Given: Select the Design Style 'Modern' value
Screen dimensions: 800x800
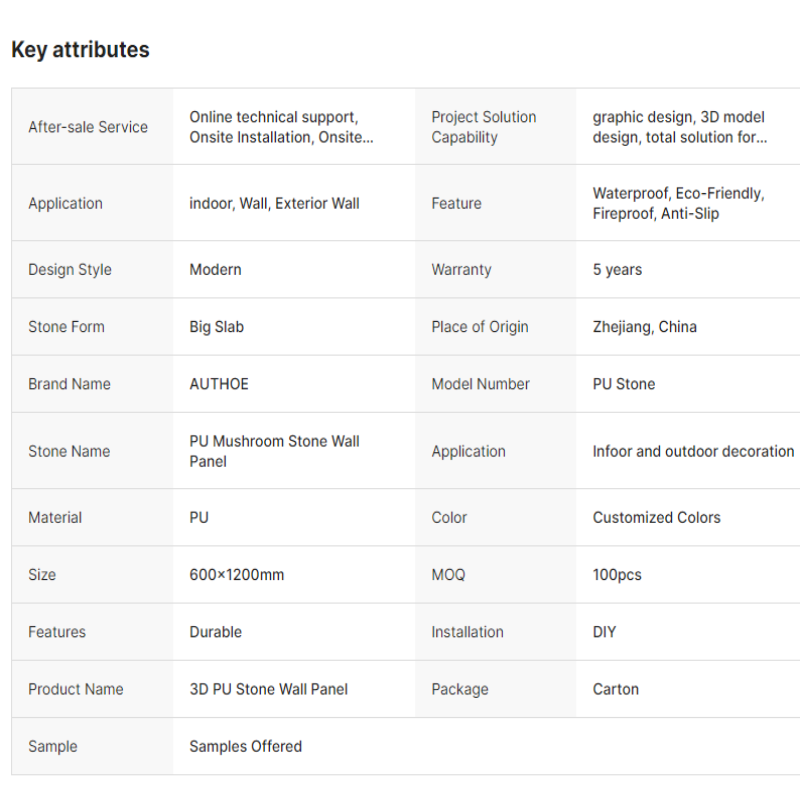Looking at the screenshot, I should 215,269.
